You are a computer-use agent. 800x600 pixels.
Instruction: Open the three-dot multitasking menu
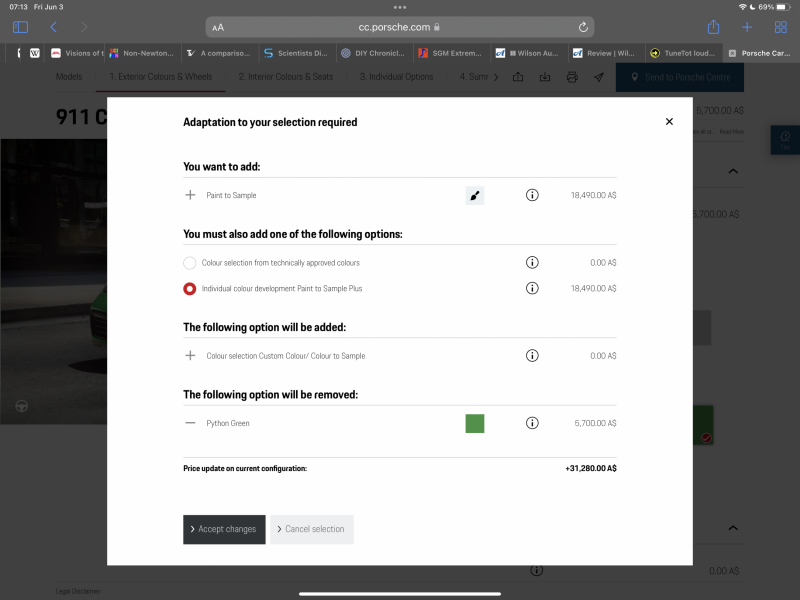tap(400, 7)
